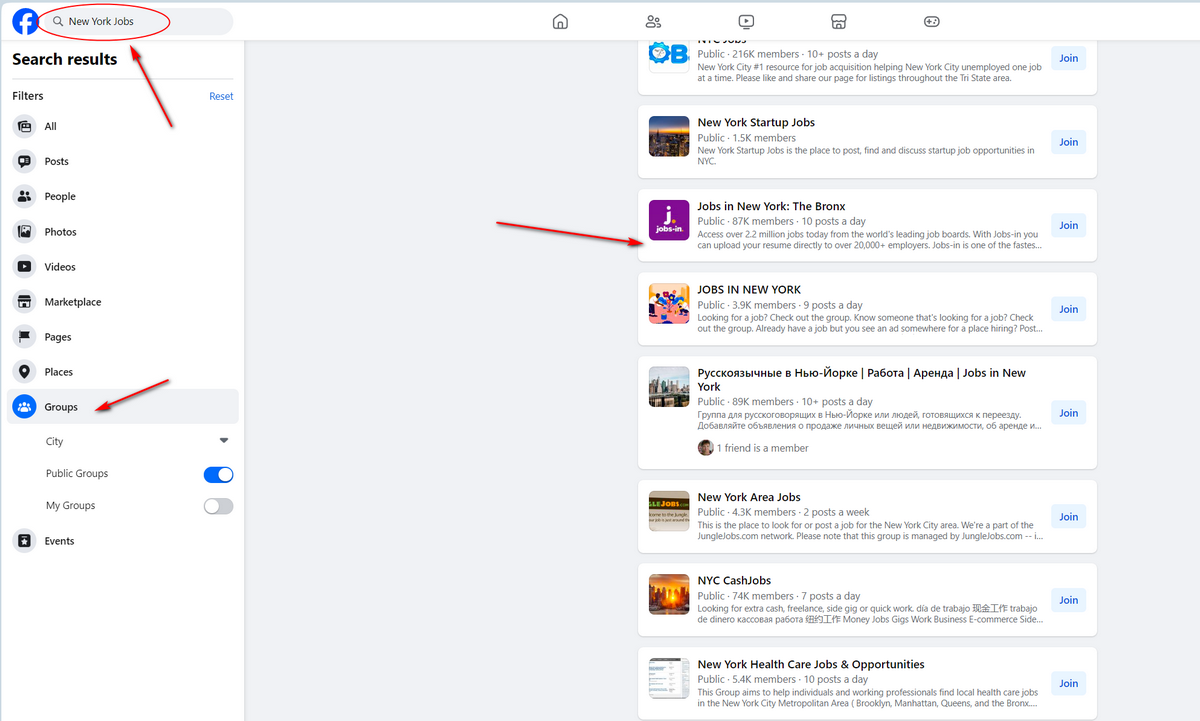Open the NYC CashJobs group thumbnail
The height and width of the screenshot is (721, 1200).
pyautogui.click(x=669, y=594)
